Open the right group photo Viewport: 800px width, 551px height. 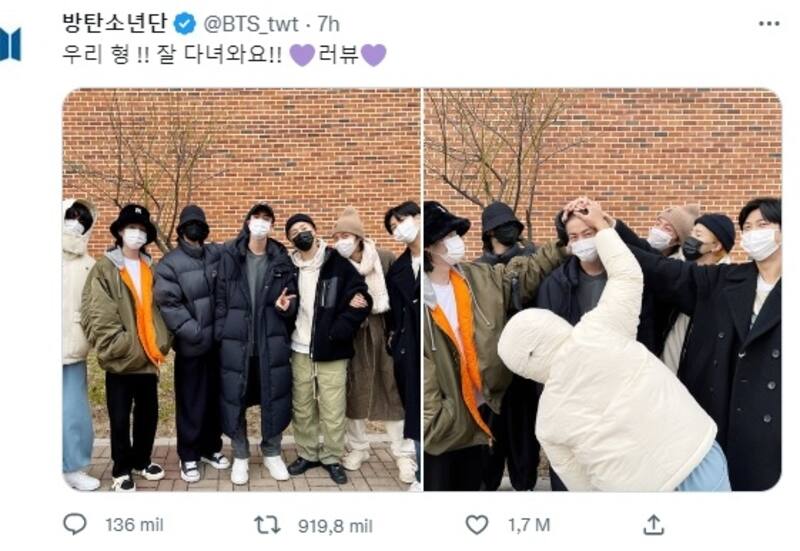point(603,290)
